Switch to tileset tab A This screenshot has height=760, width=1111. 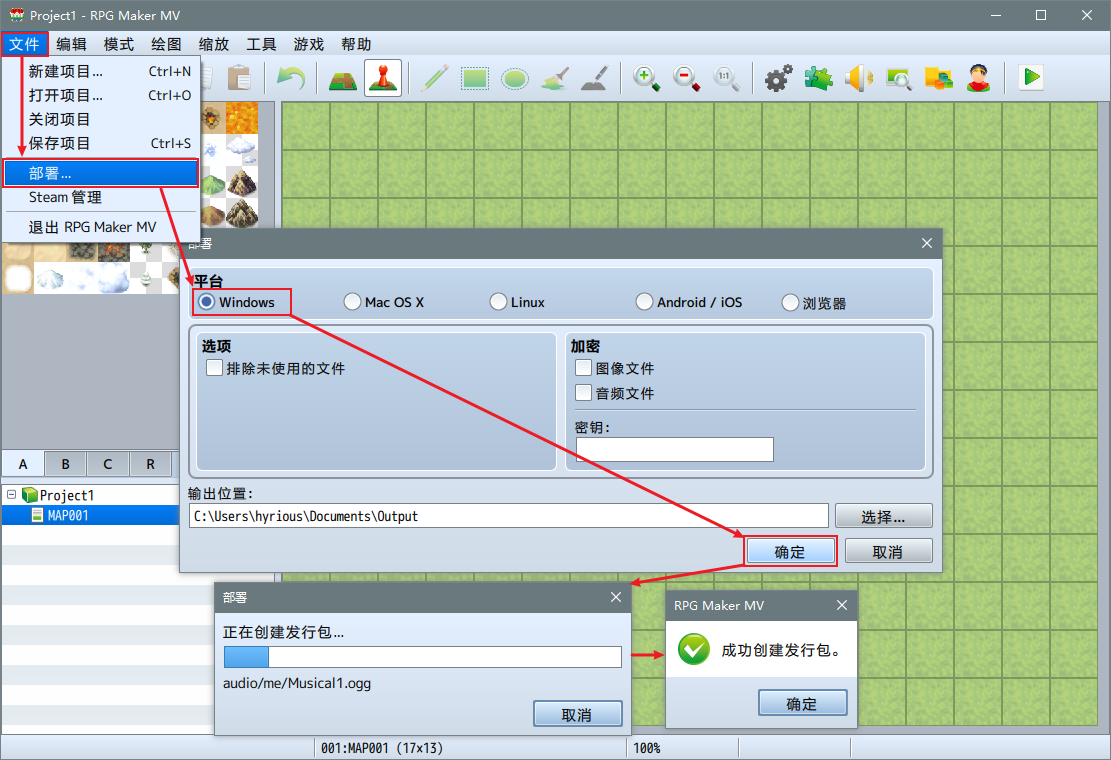23,464
